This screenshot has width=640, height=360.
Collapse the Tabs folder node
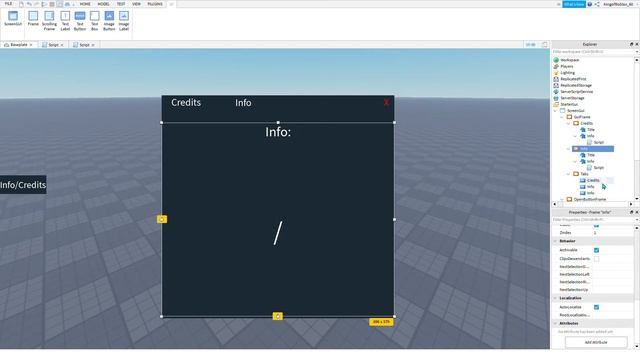(568, 174)
